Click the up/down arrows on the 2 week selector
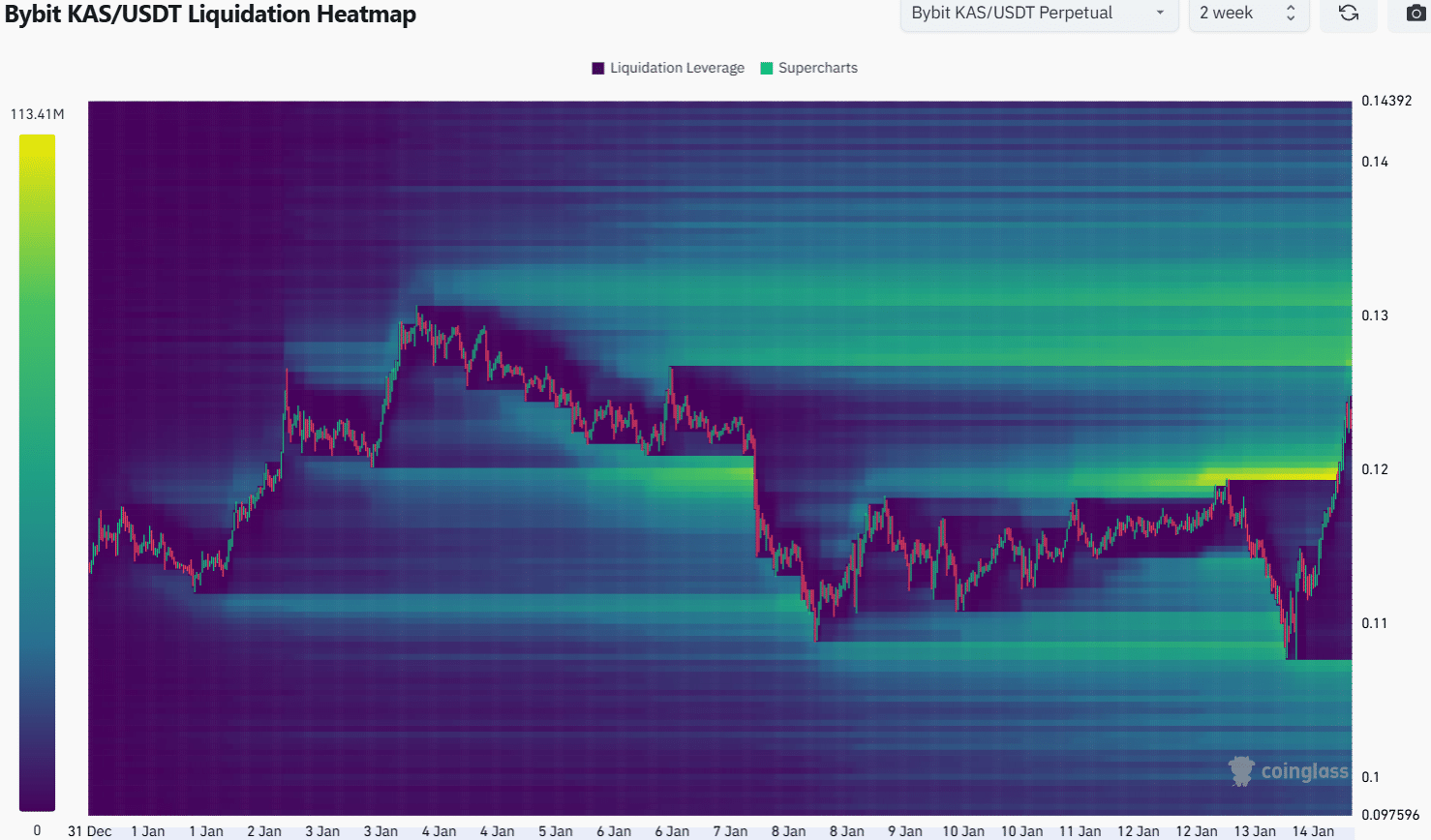This screenshot has width=1431, height=840. [x=1291, y=14]
